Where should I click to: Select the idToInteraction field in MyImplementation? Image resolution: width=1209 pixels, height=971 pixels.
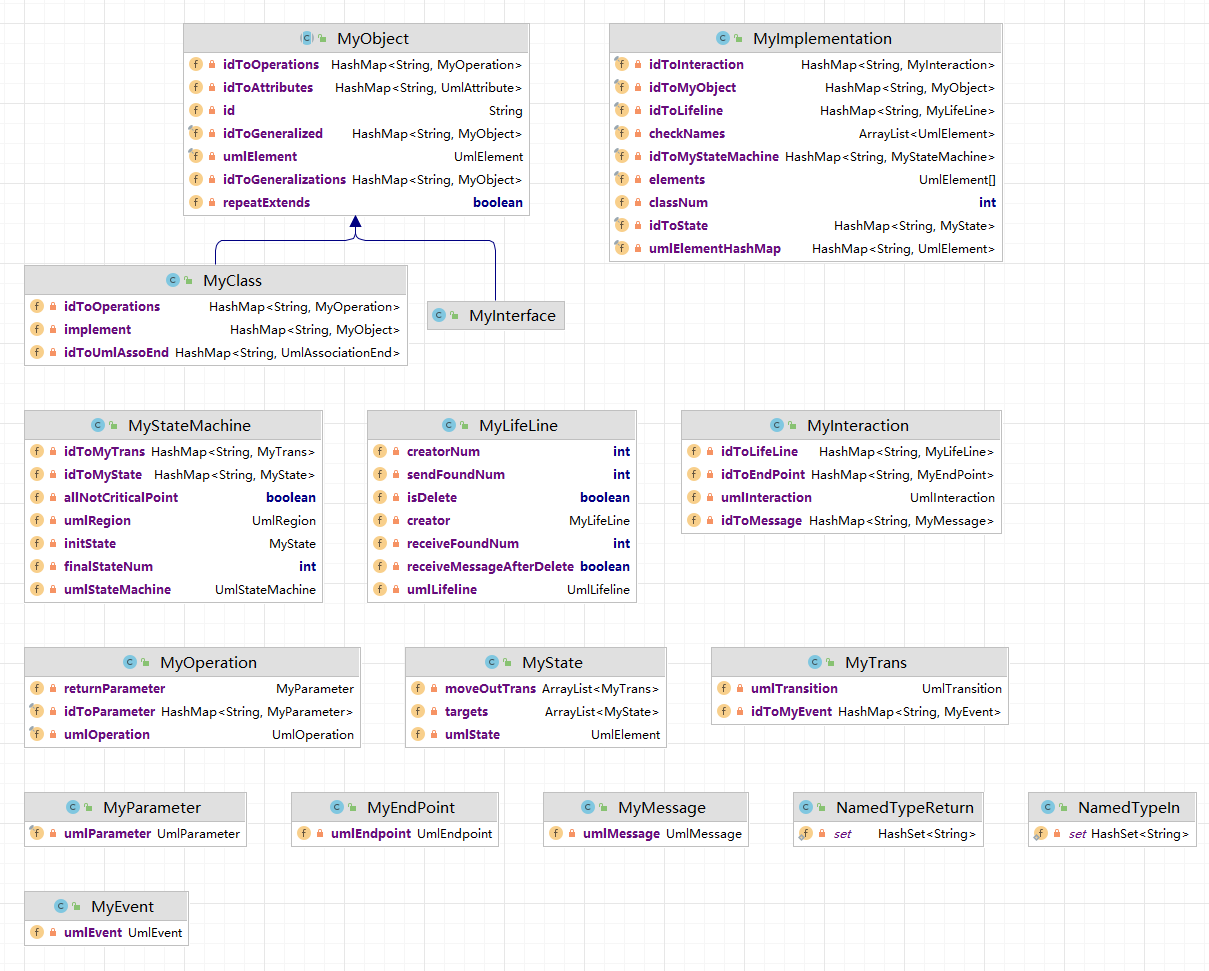805,65
